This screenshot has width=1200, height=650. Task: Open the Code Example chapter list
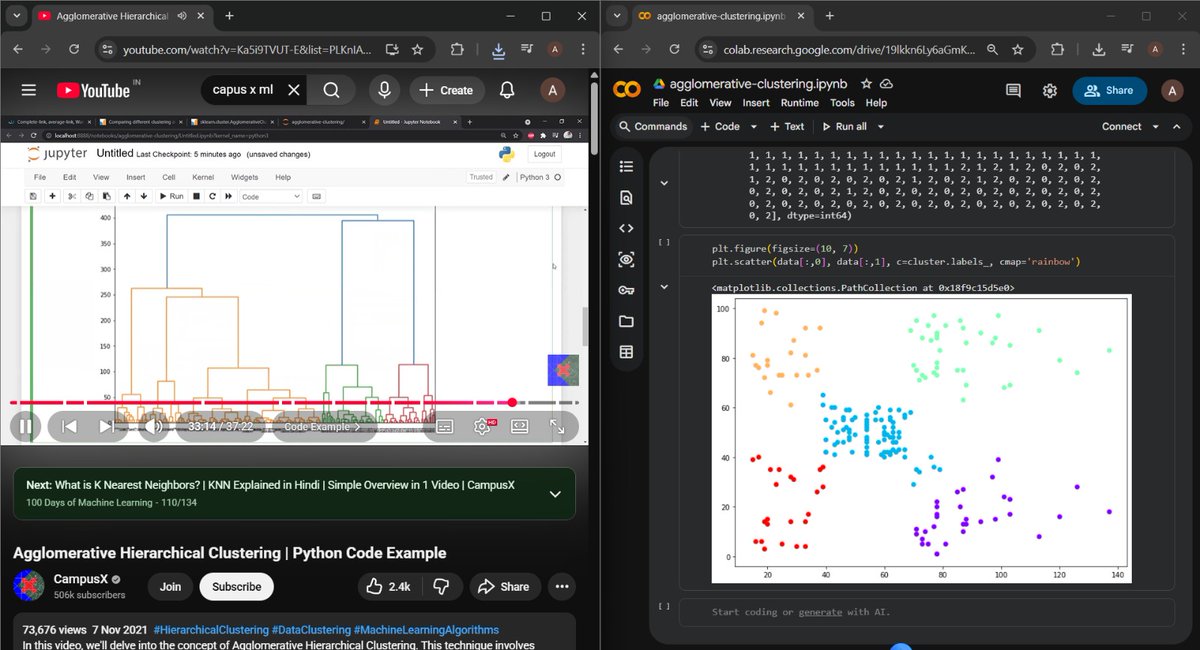322,427
